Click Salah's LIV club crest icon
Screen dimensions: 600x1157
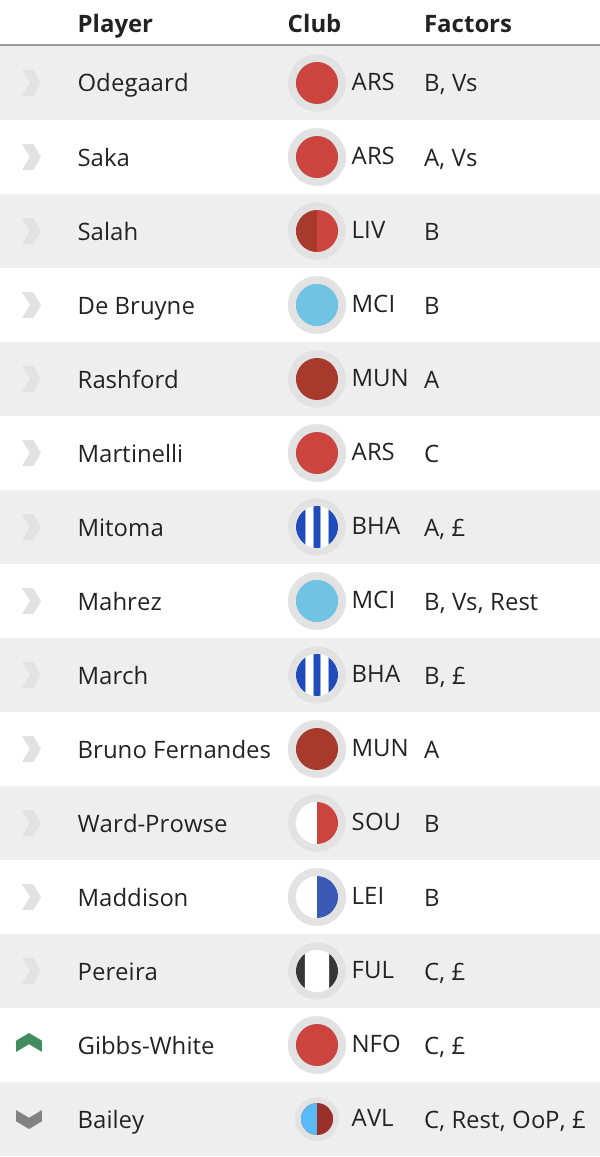click(316, 230)
